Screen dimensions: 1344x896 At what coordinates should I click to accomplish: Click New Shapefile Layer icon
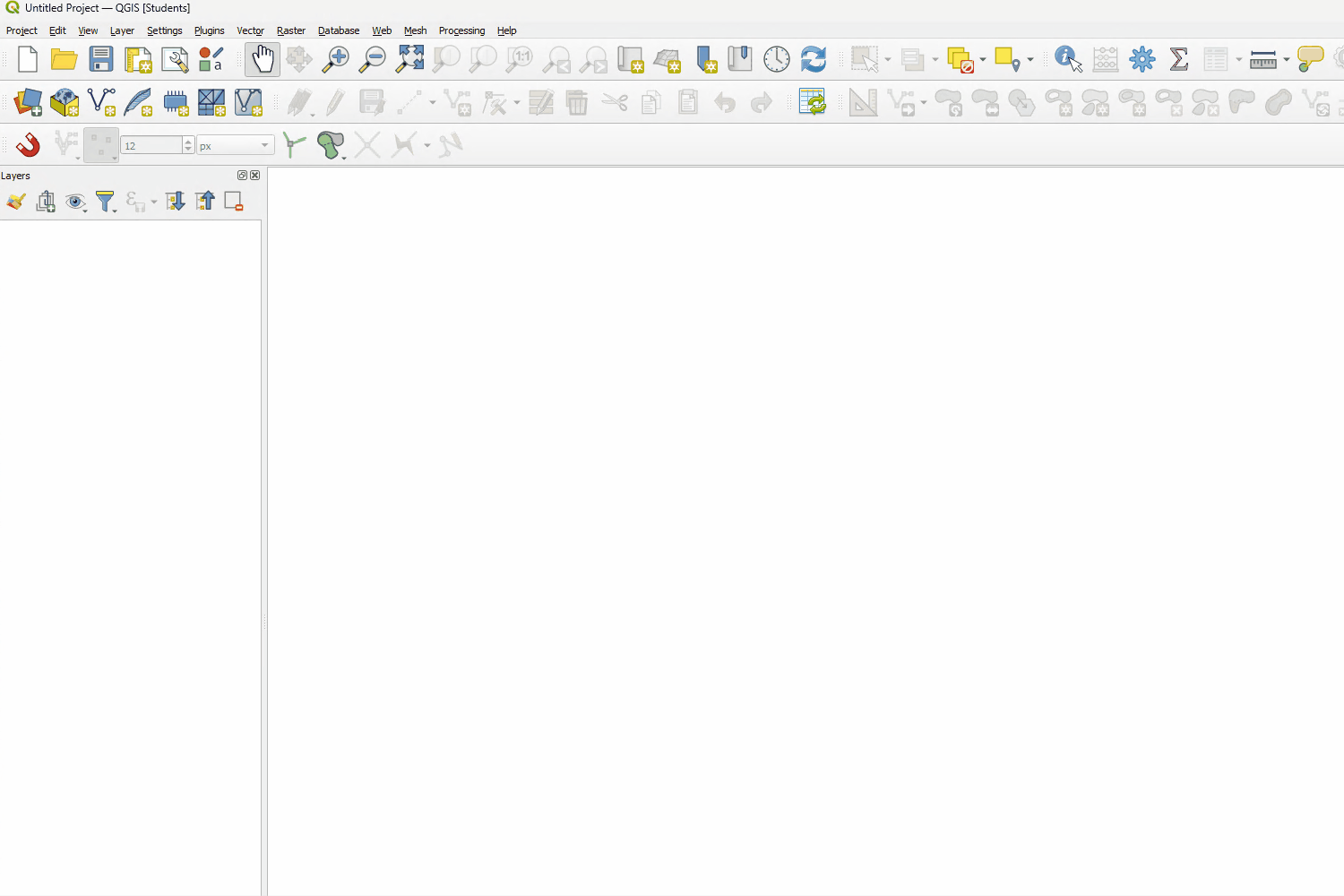(101, 102)
